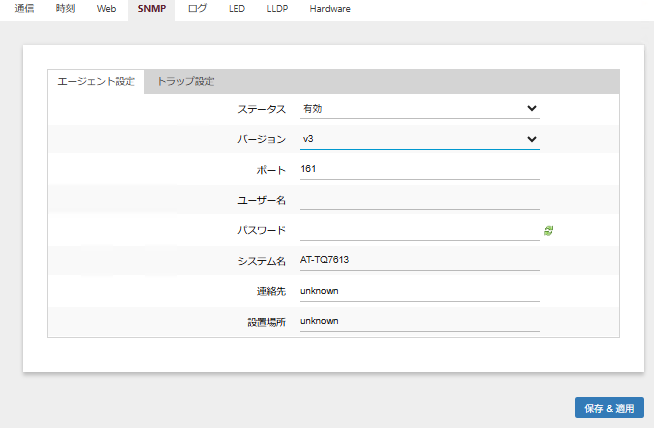654x428 pixels.
Task: Switch to the ログ tab
Action: coord(198,9)
